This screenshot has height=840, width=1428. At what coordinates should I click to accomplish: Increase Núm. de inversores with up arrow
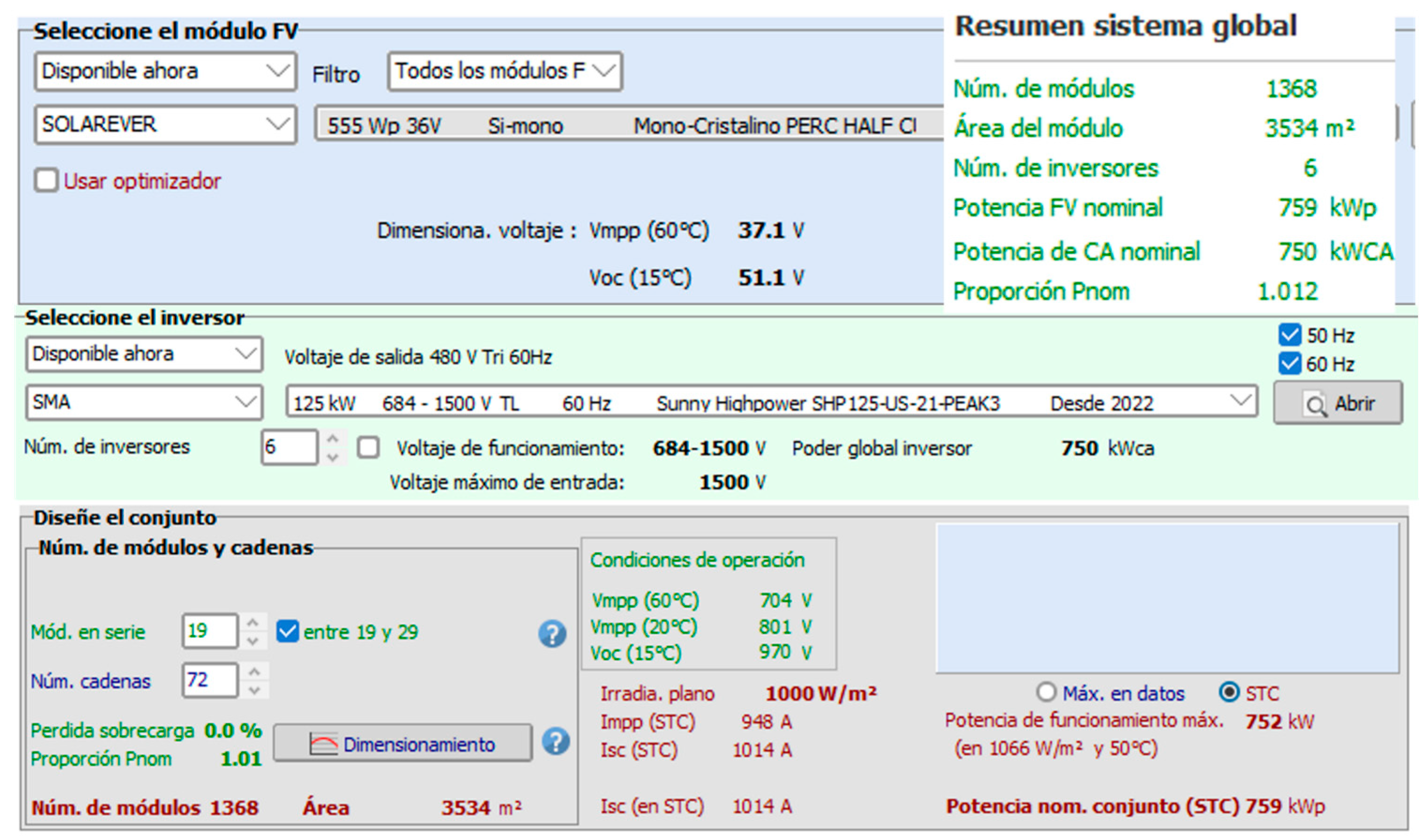pyautogui.click(x=333, y=439)
